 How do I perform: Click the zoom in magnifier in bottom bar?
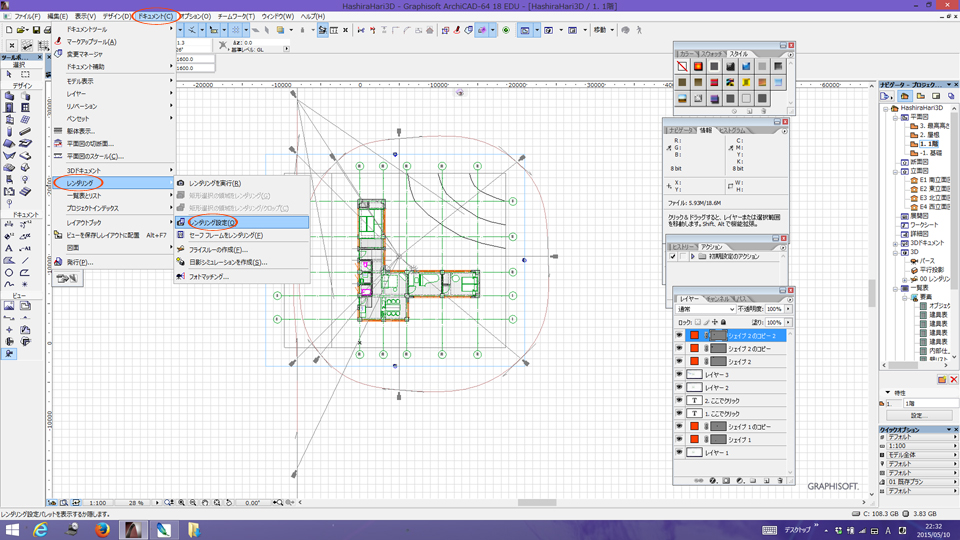pos(182,503)
